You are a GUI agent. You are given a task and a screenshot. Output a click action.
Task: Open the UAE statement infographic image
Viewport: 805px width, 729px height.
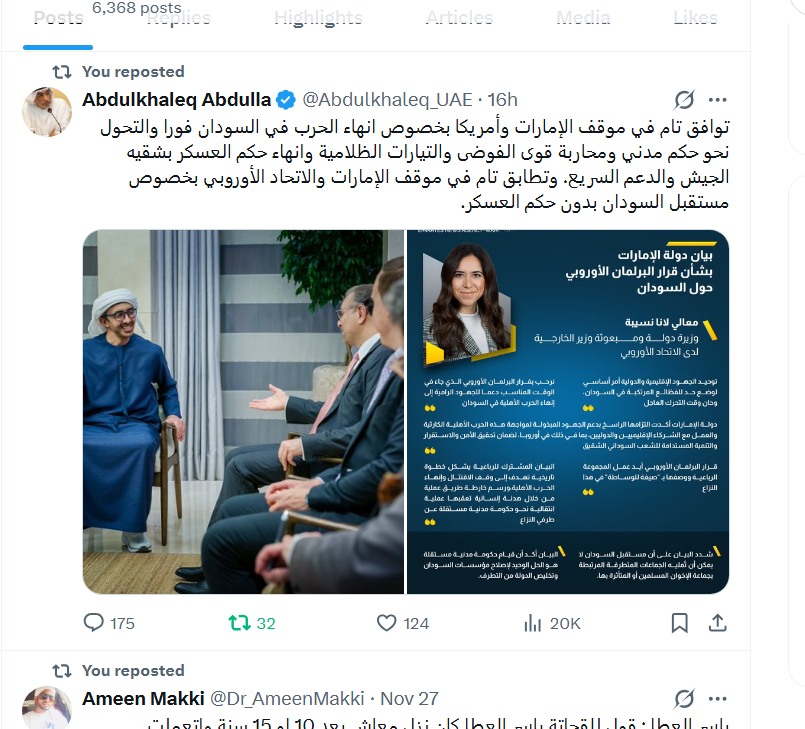point(568,412)
